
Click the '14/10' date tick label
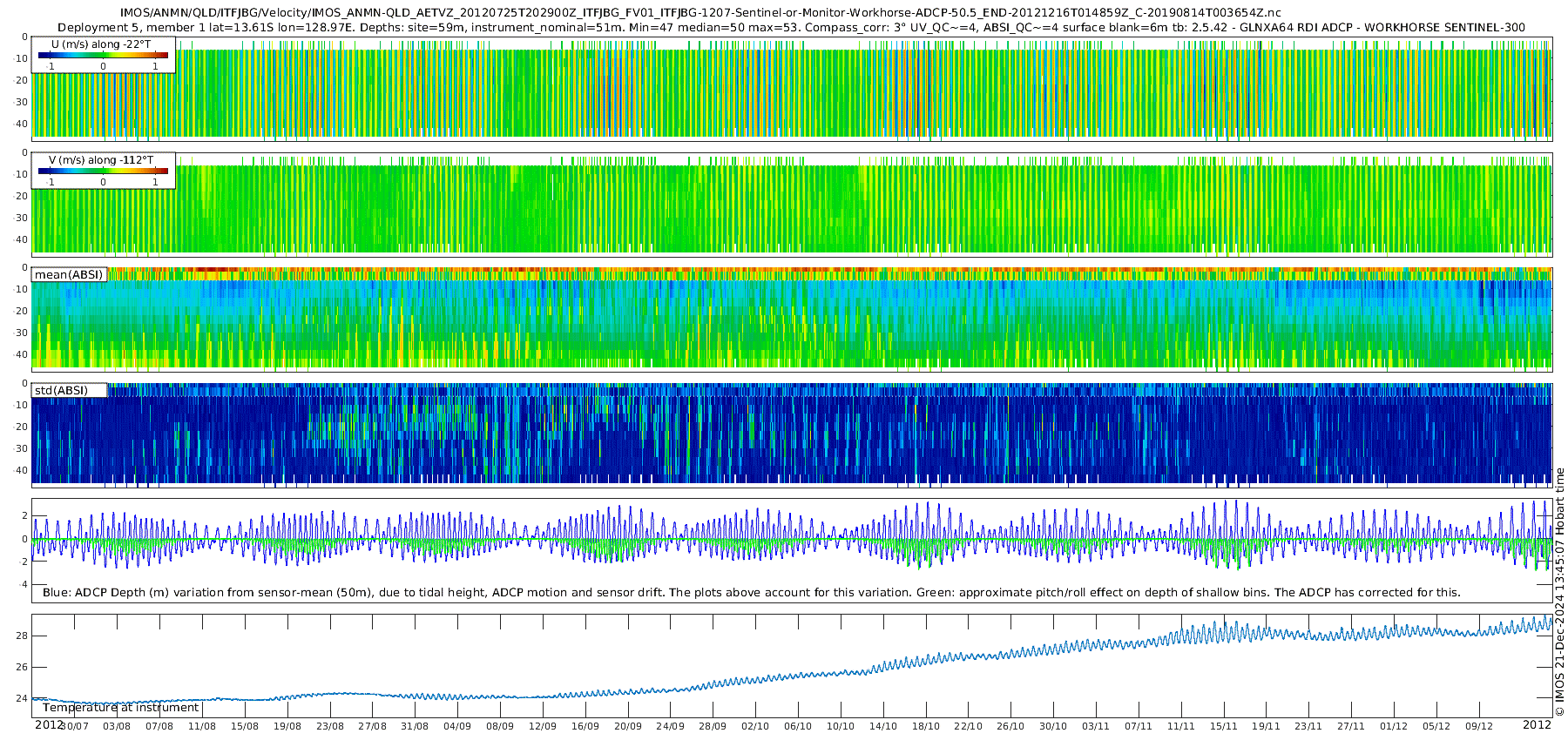pos(883,726)
